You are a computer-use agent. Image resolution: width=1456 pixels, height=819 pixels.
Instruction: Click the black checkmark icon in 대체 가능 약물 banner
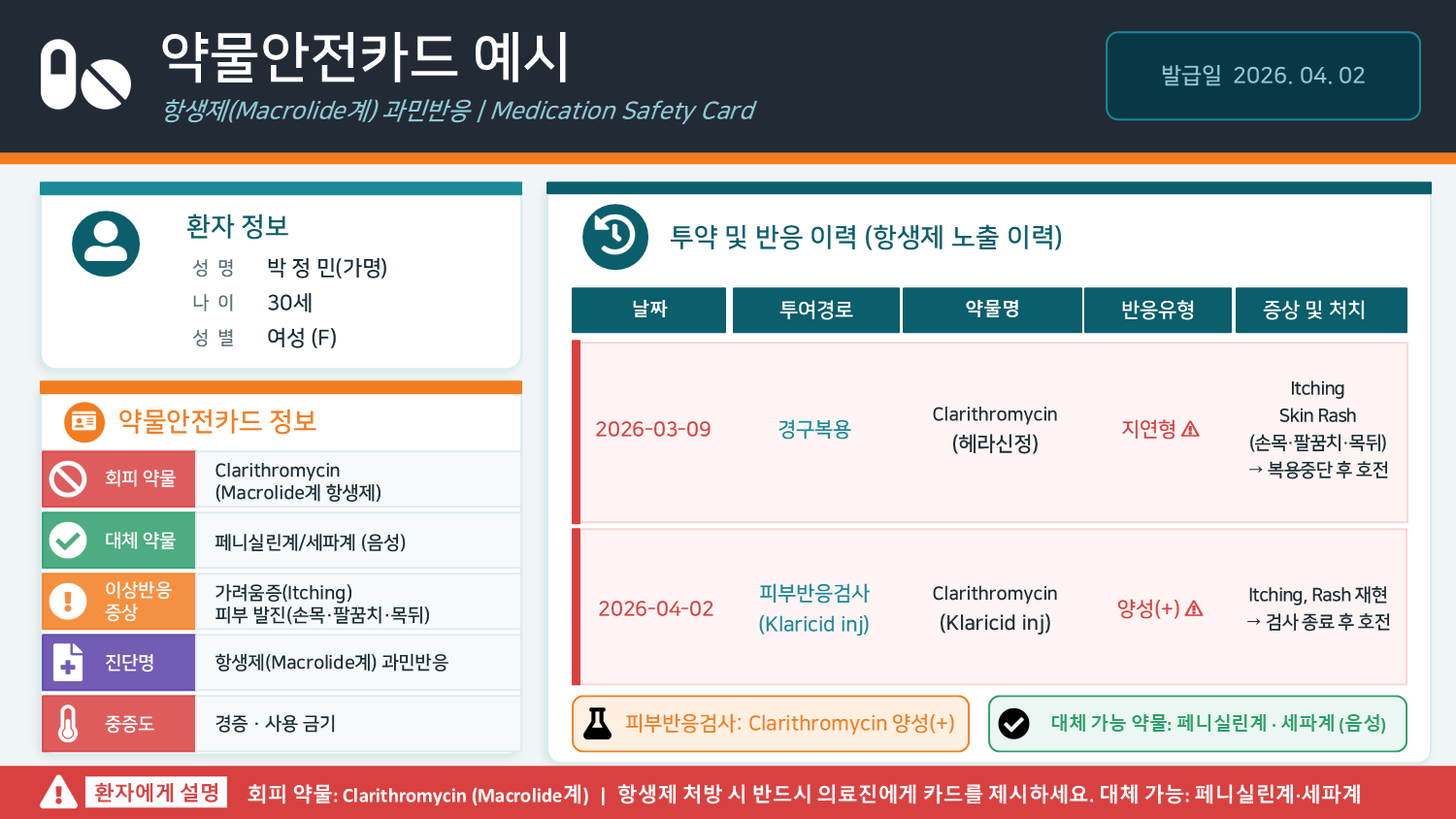1013,723
